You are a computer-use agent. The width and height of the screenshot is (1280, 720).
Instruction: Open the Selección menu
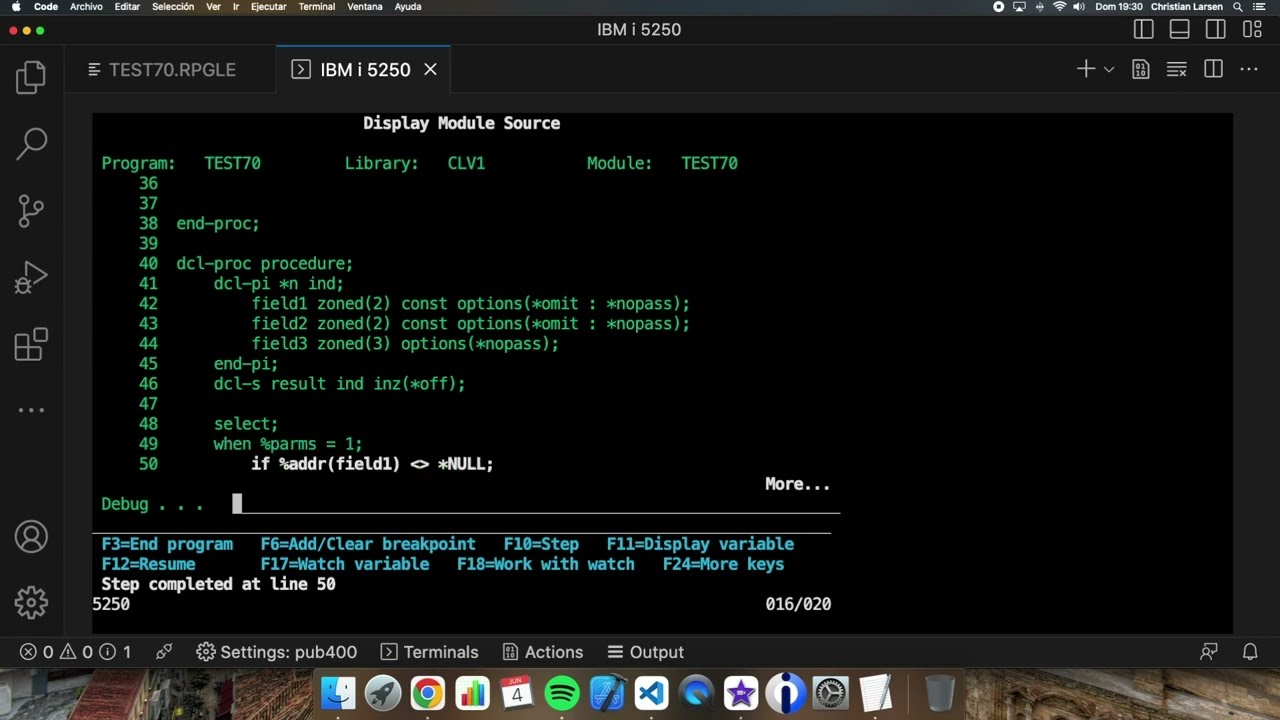[x=173, y=7]
